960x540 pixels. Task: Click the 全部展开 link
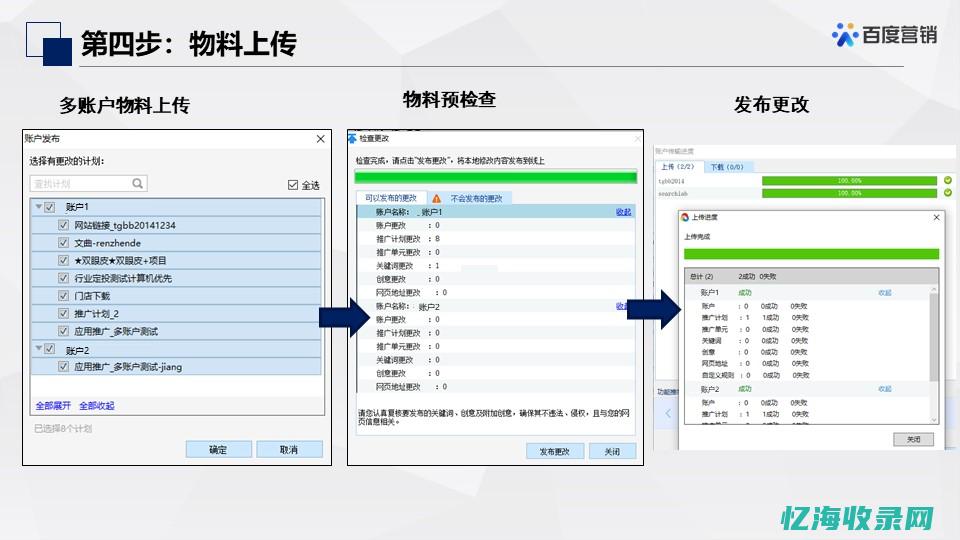pos(54,406)
